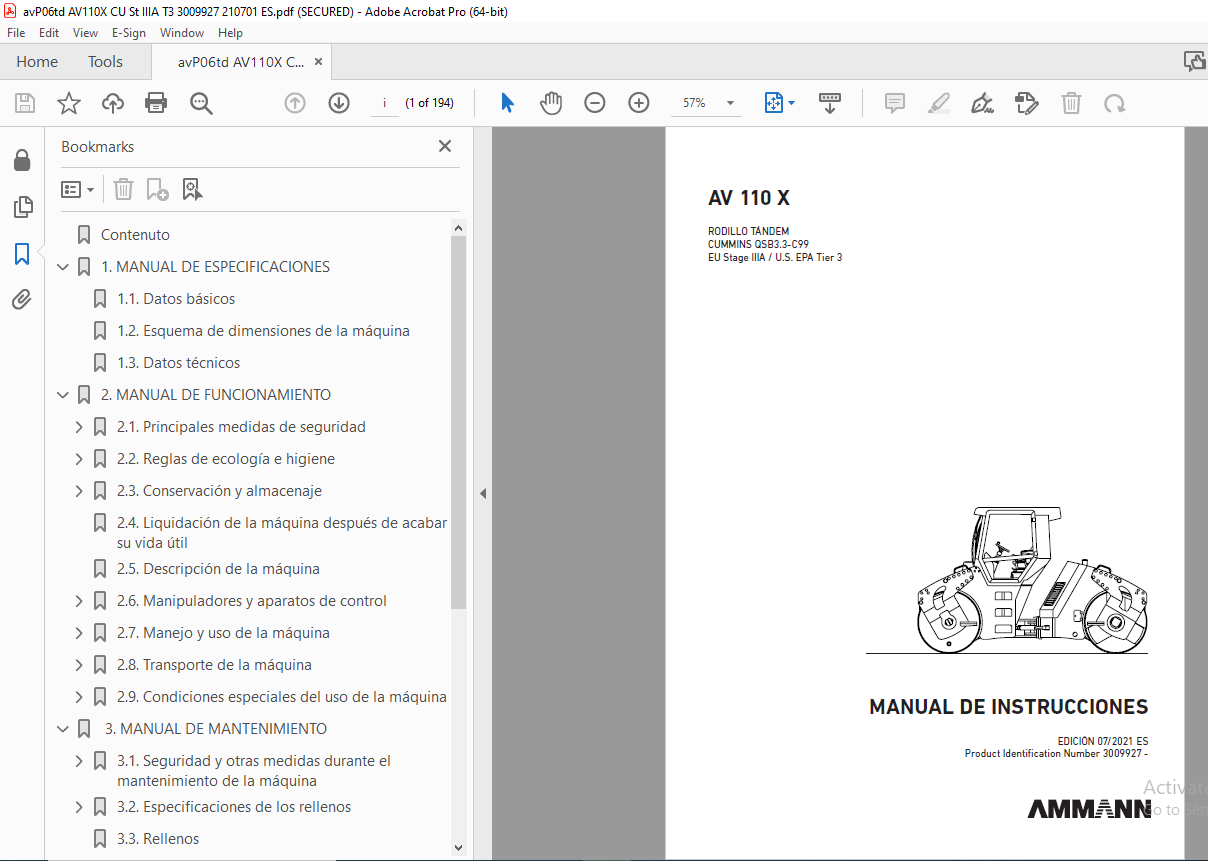Open bookmark 1.3. Datos técnicos

click(178, 363)
